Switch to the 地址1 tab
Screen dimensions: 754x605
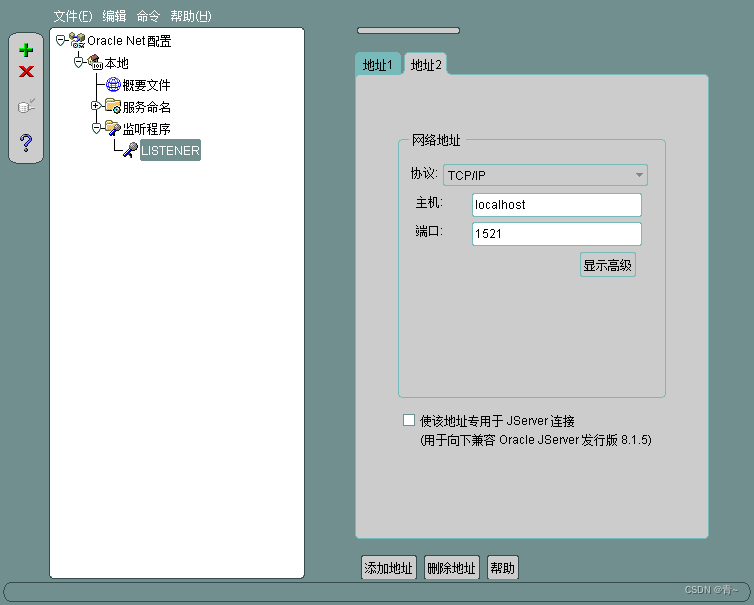click(x=378, y=64)
